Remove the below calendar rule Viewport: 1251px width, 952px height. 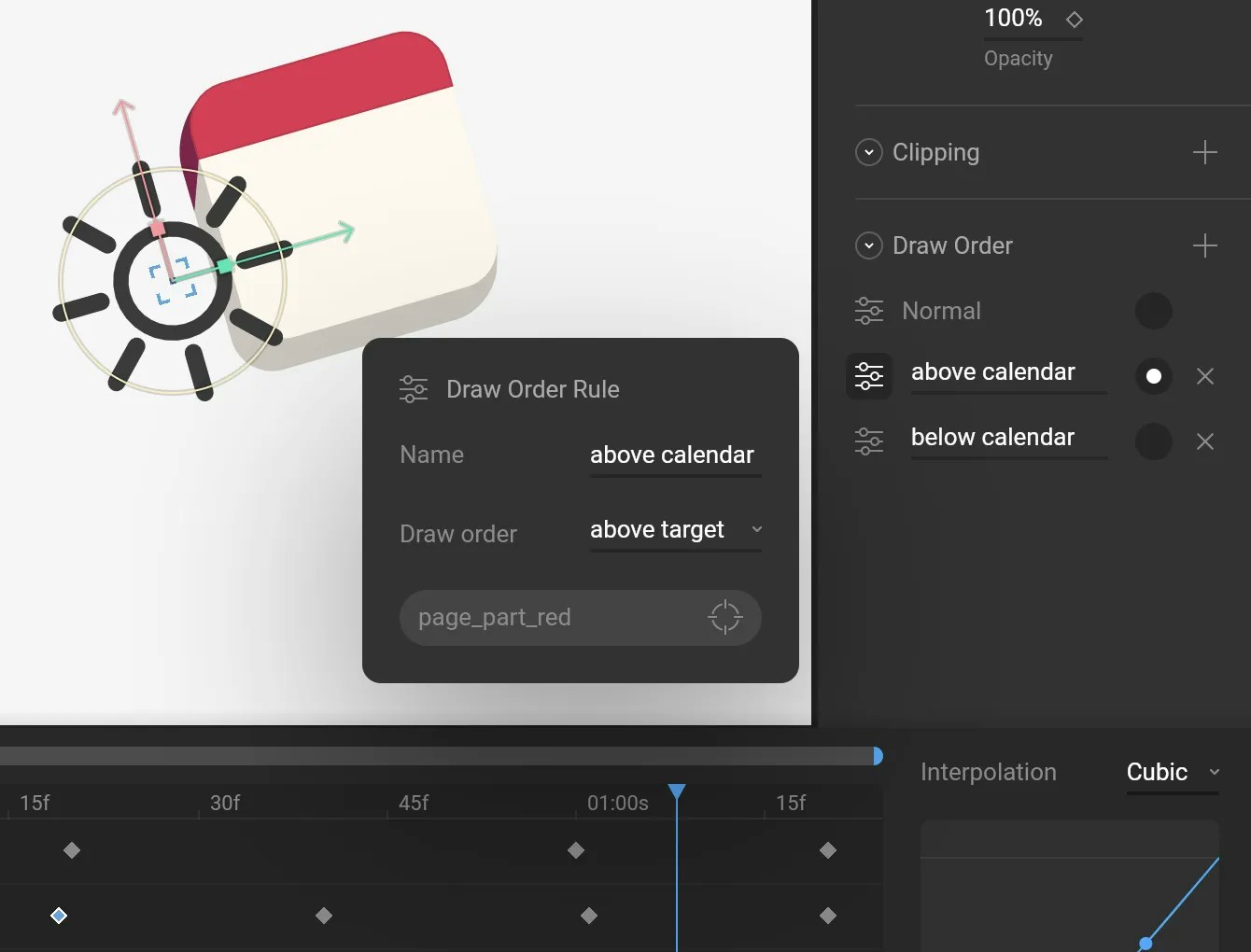(1205, 441)
